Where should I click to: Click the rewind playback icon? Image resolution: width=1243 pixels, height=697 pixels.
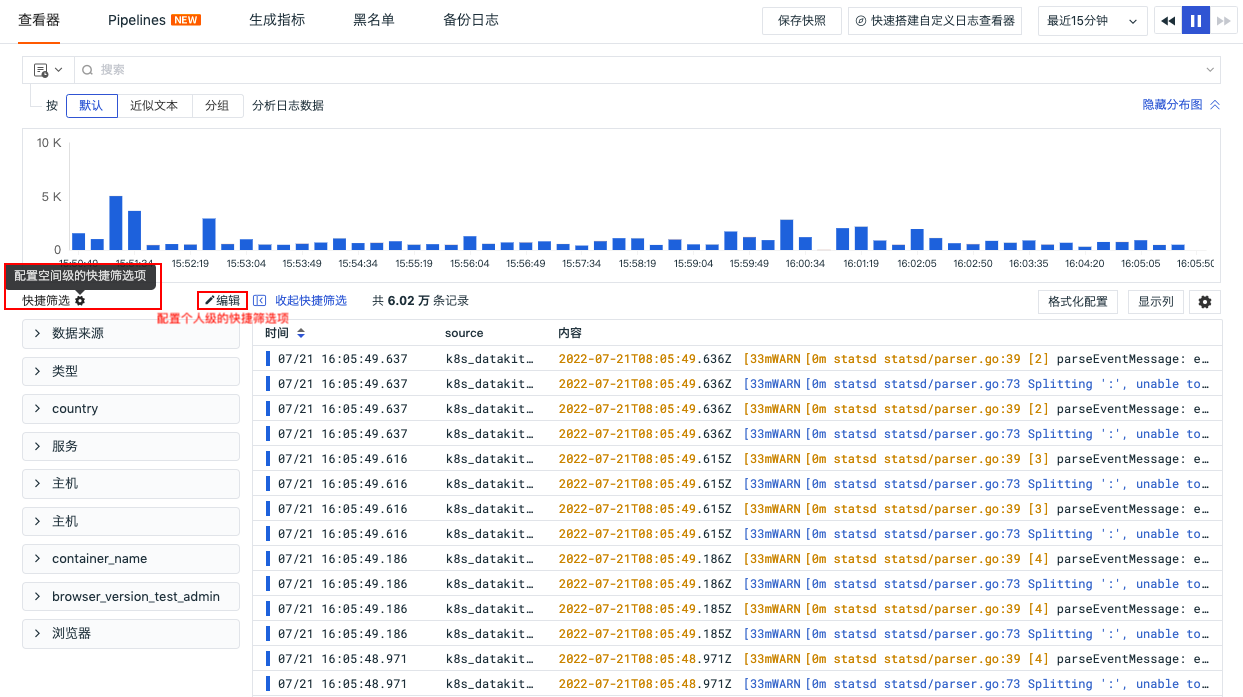tap(1168, 21)
